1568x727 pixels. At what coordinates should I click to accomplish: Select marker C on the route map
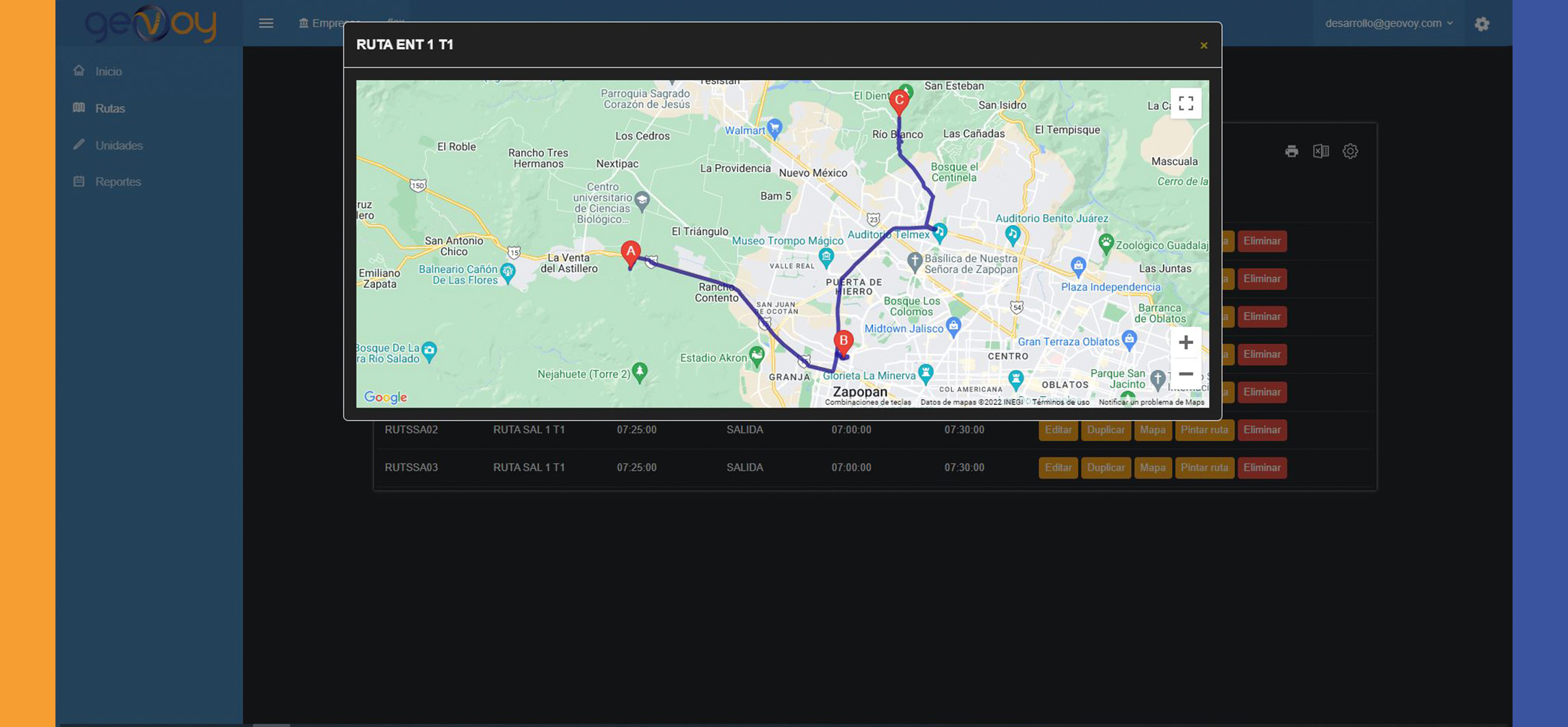point(899,102)
